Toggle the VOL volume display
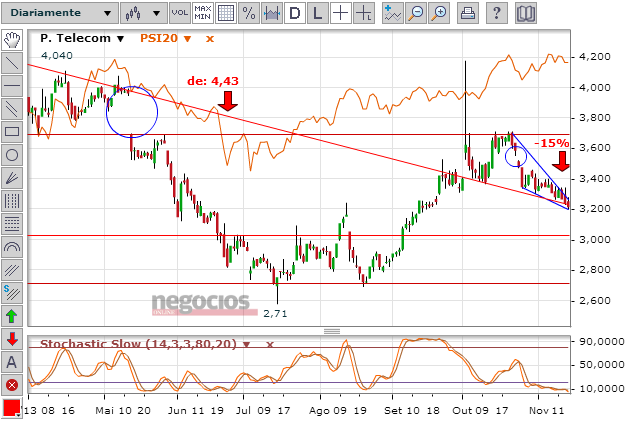Screen dimensions: 634x425 point(180,13)
